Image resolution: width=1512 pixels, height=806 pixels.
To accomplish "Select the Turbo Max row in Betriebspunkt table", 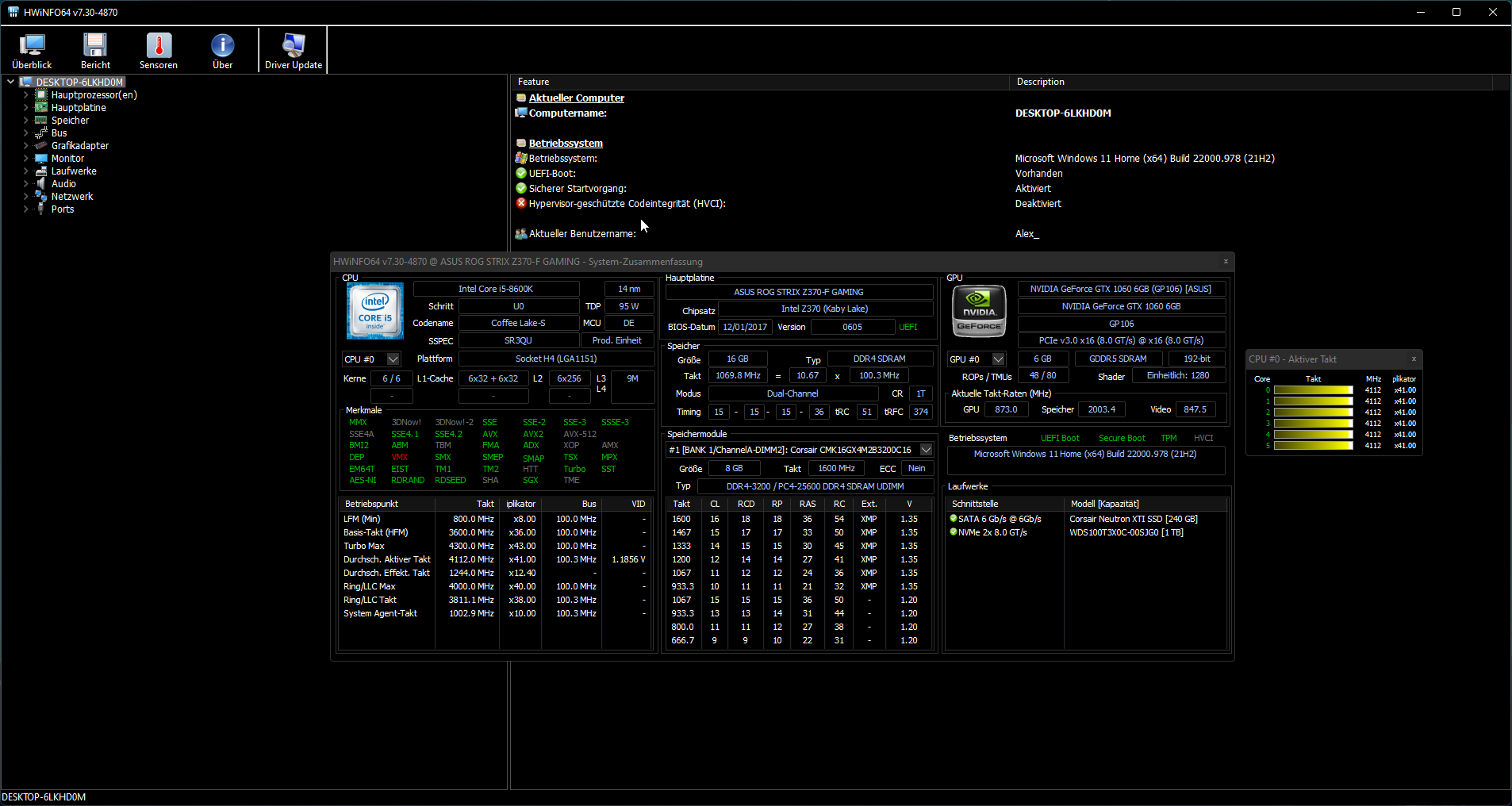I will (496, 546).
